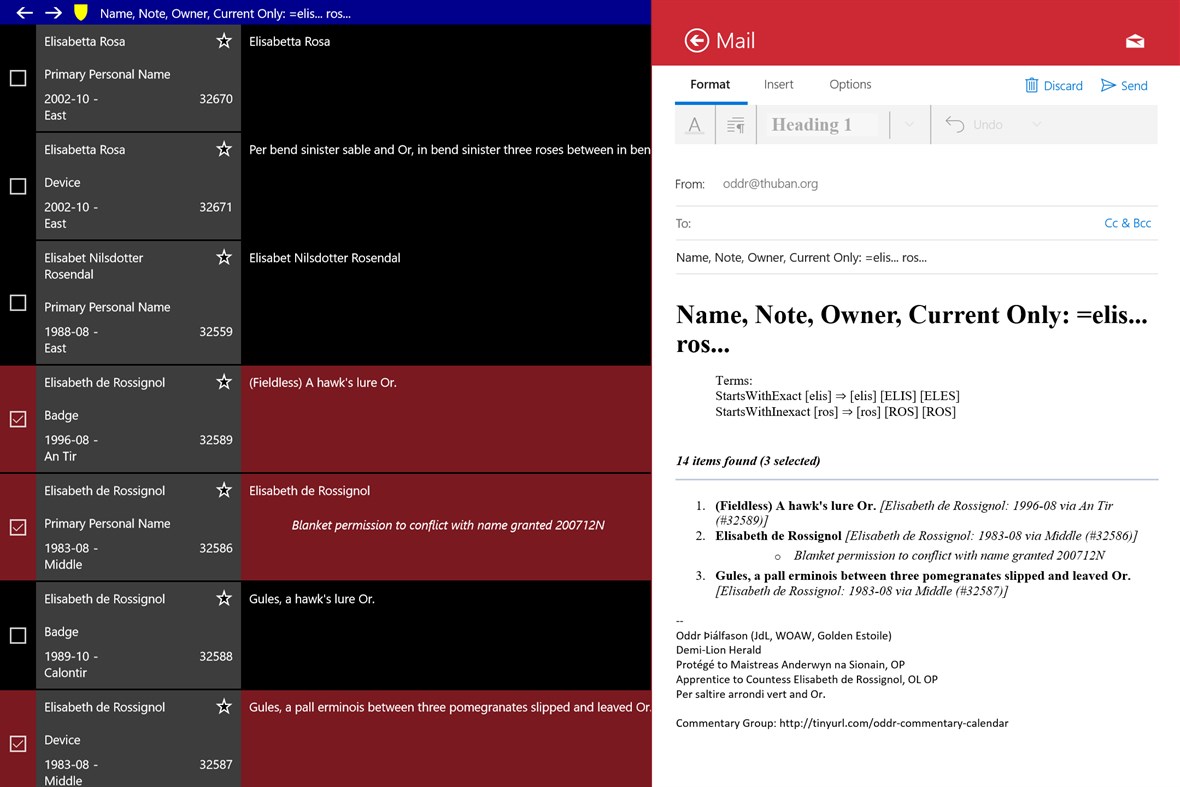Screen dimensions: 1180x787
Task: Select checkbox for Elisabetta Rosa name 32670
Action: (x=18, y=78)
